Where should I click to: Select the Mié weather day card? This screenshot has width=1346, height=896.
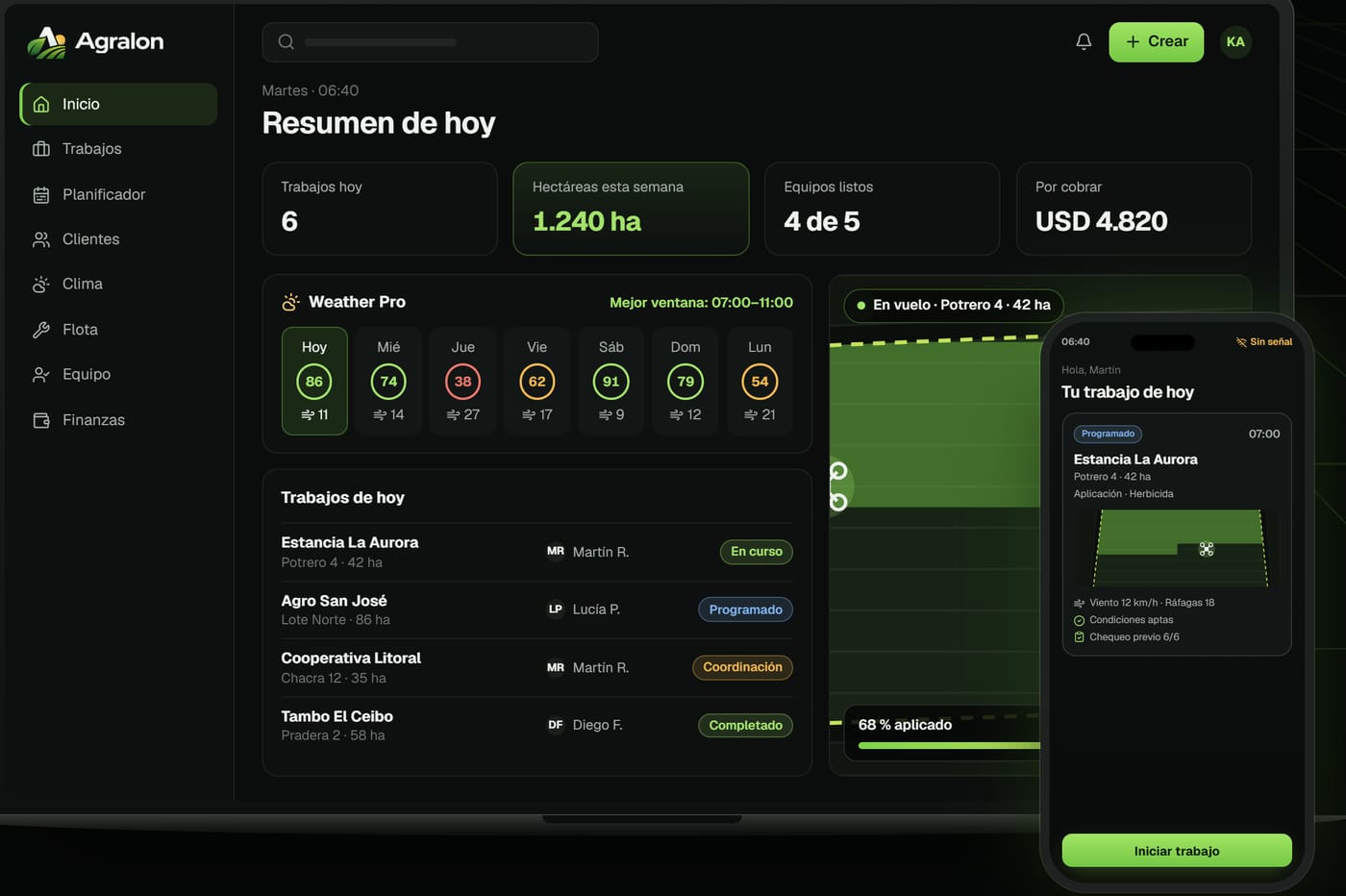click(388, 381)
